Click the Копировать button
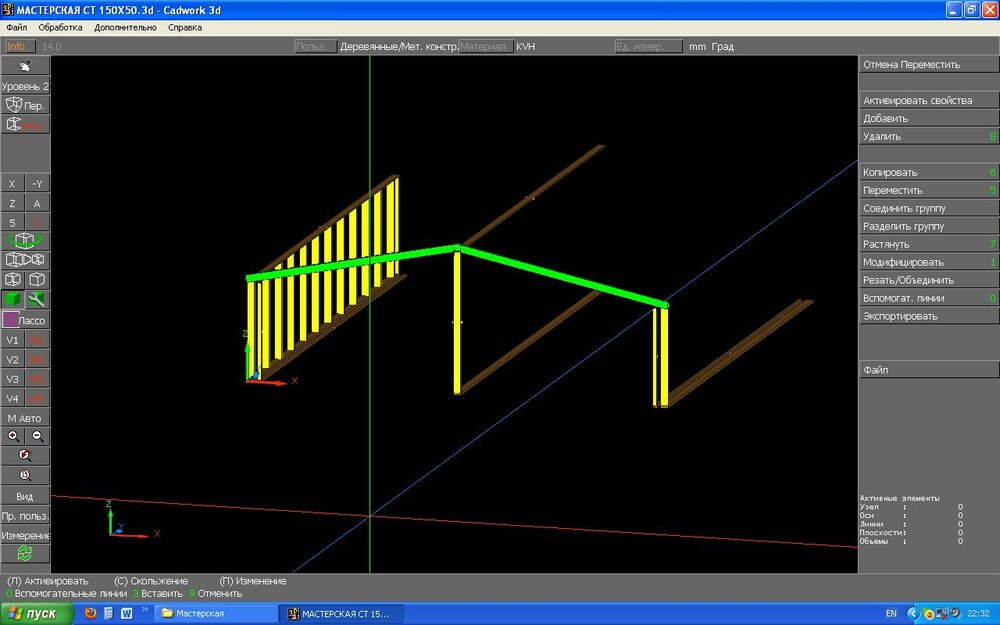The image size is (1000, 625). 928,172
